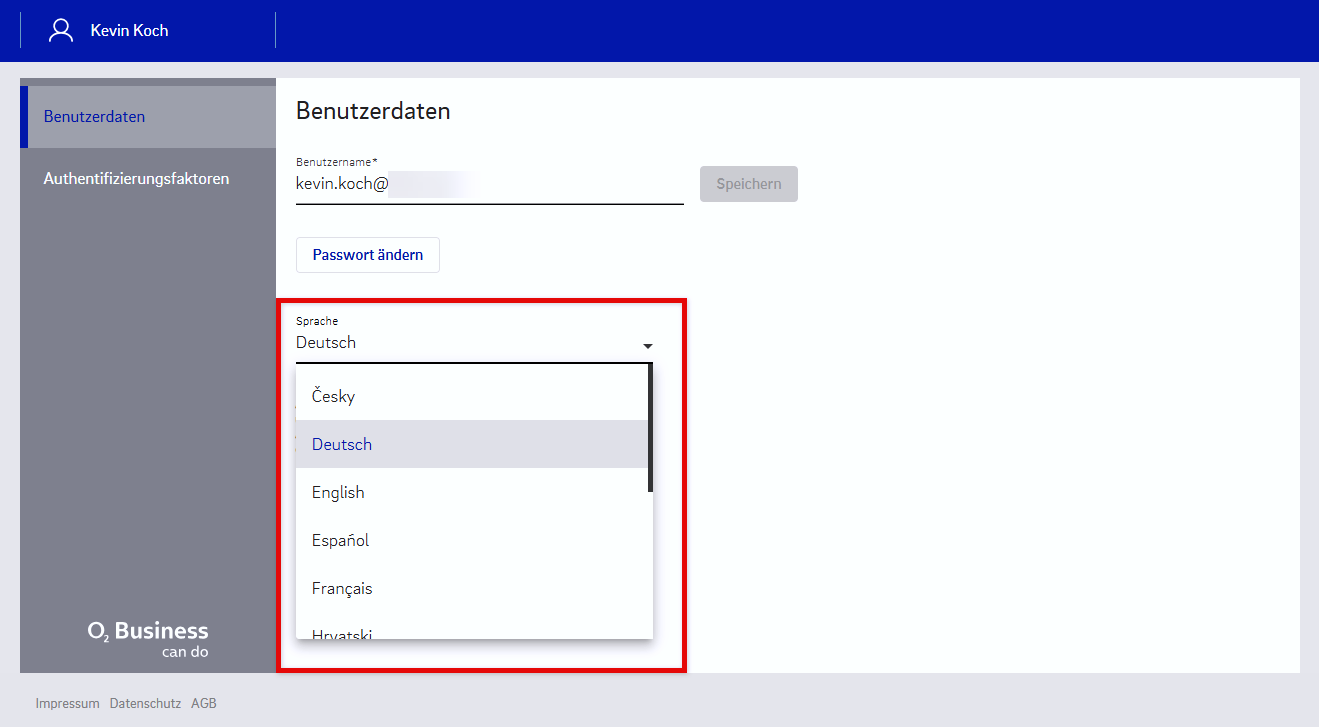Image resolution: width=1319 pixels, height=727 pixels.
Task: Select Česky from the language list
Action: pyautogui.click(x=333, y=396)
